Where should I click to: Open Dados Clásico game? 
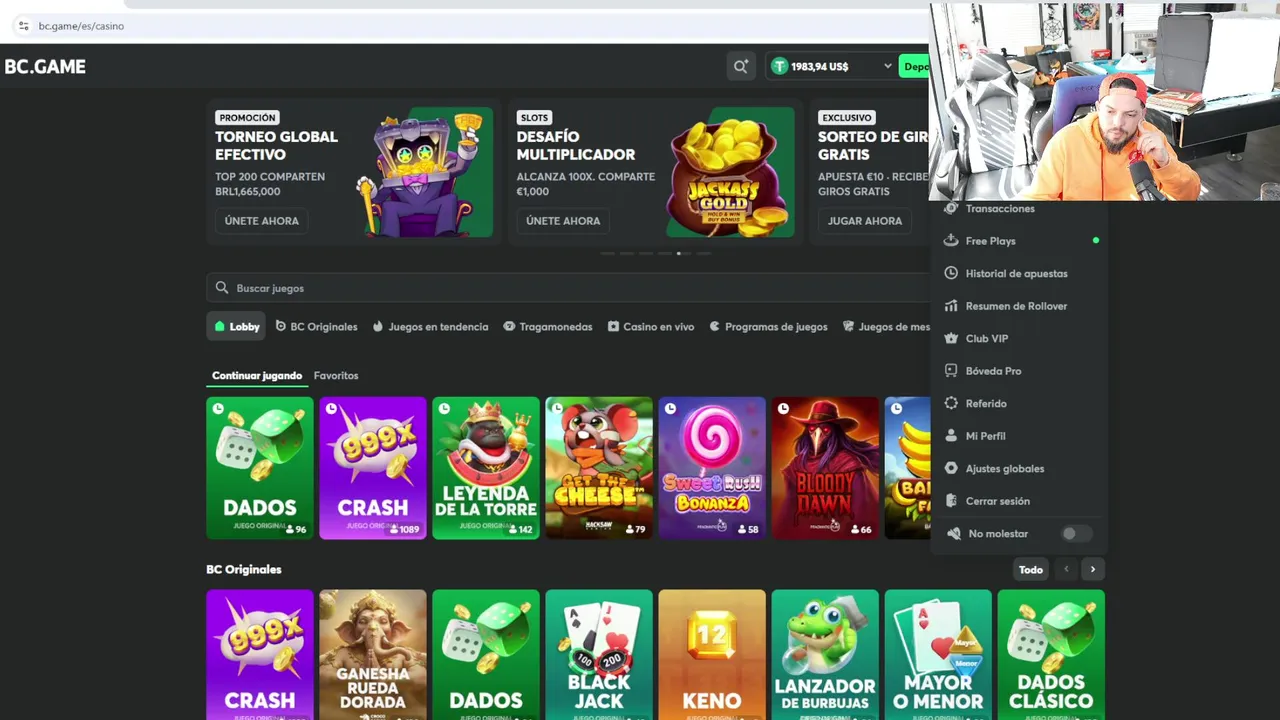1051,655
